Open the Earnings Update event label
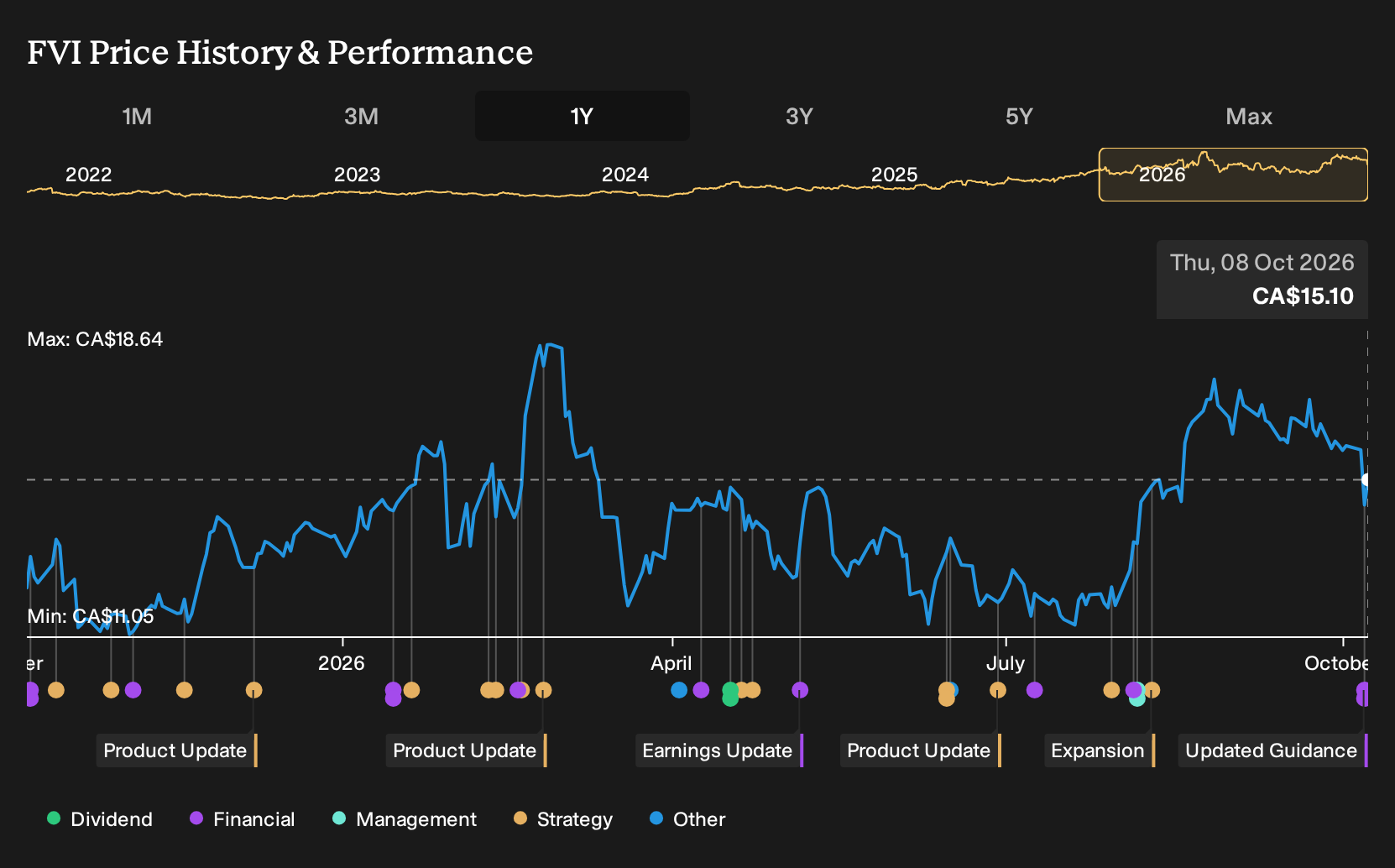 pyautogui.click(x=719, y=750)
